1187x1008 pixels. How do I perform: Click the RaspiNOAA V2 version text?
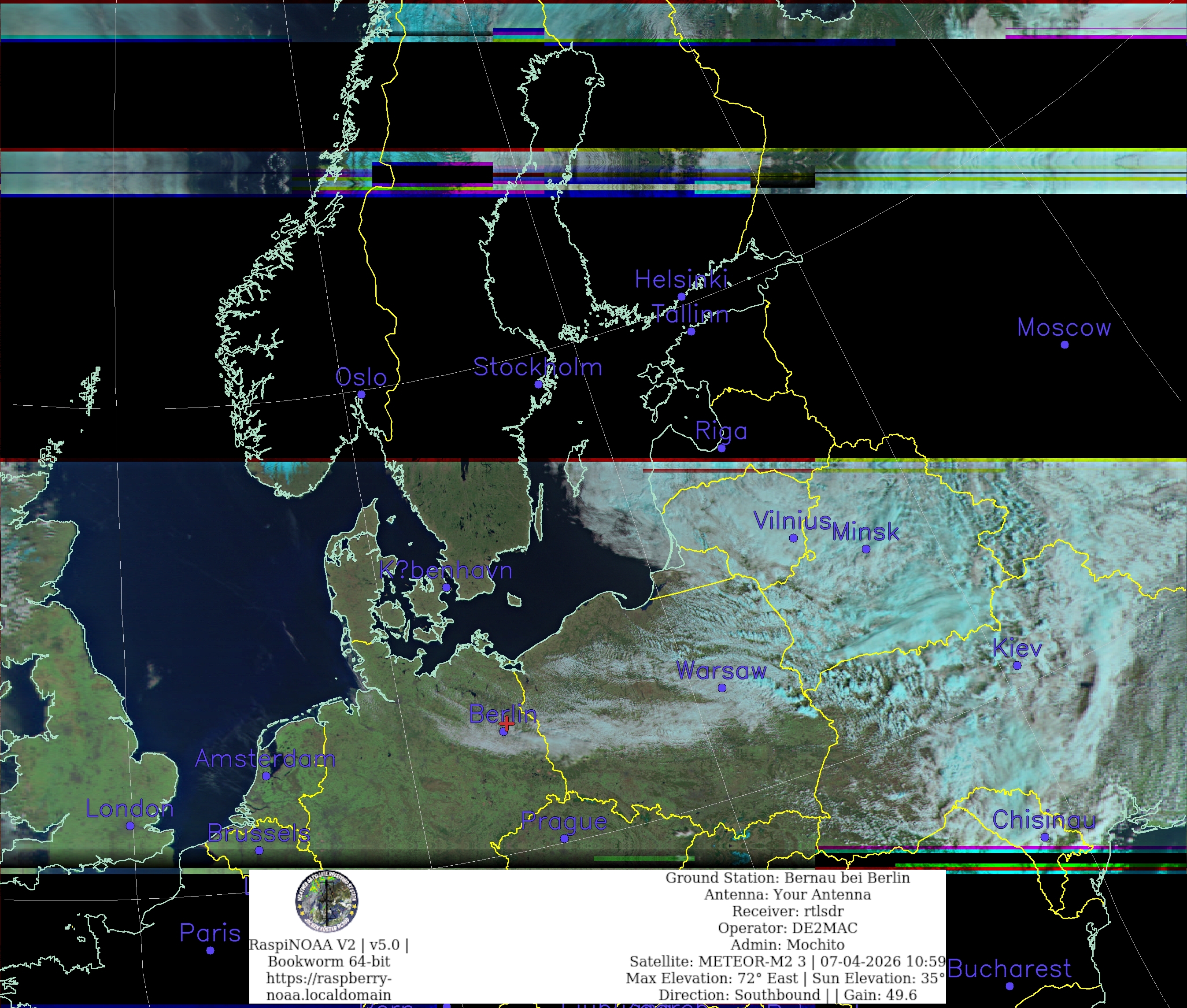pos(329,945)
